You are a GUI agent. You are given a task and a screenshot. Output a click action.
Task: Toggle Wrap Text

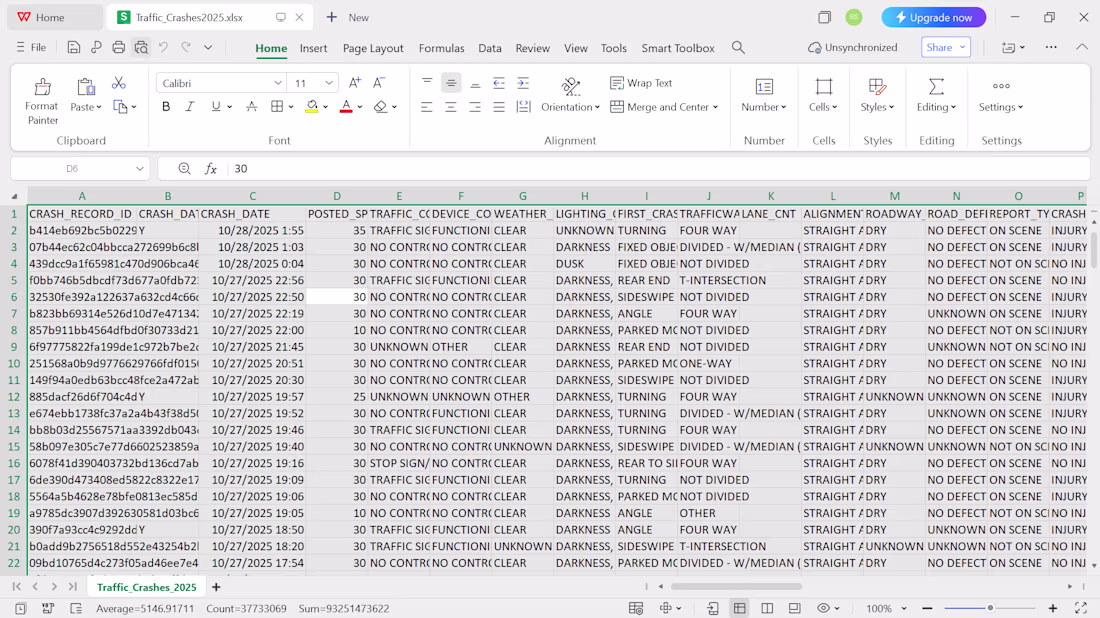(x=641, y=83)
